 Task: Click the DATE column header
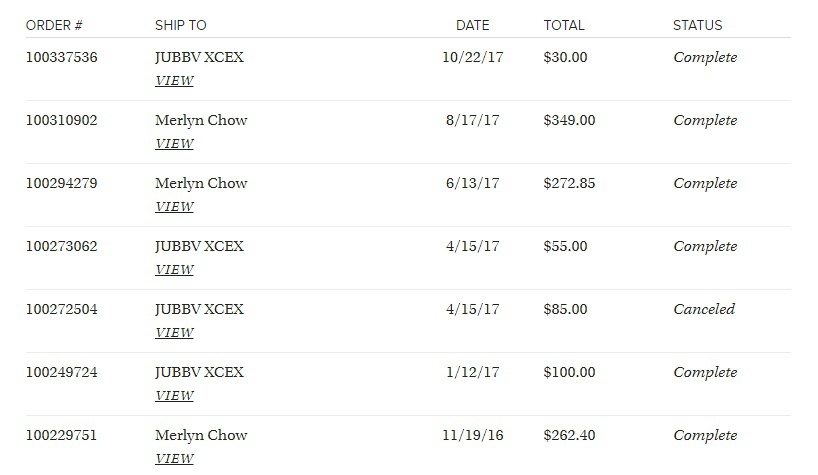472,25
